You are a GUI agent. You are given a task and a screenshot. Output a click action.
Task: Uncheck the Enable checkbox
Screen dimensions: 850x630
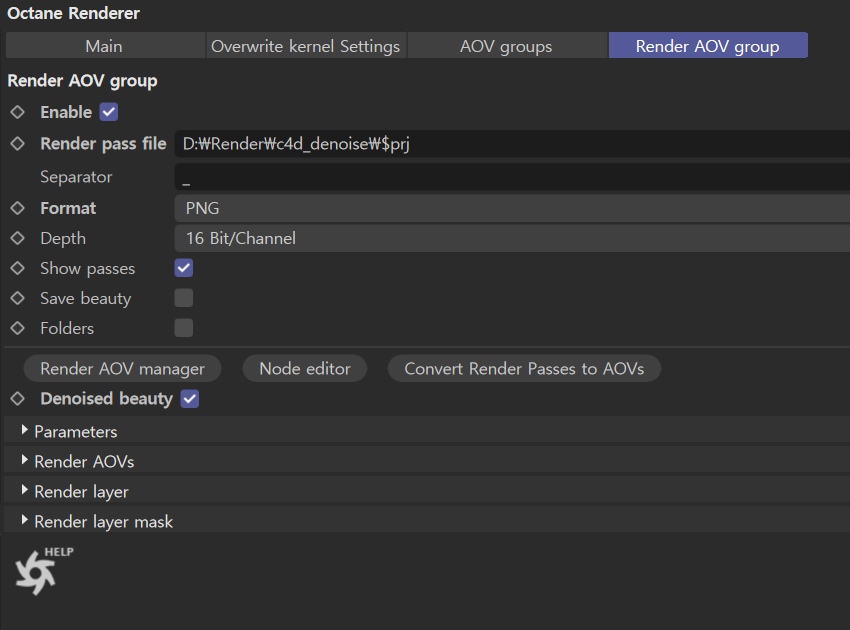pyautogui.click(x=109, y=112)
